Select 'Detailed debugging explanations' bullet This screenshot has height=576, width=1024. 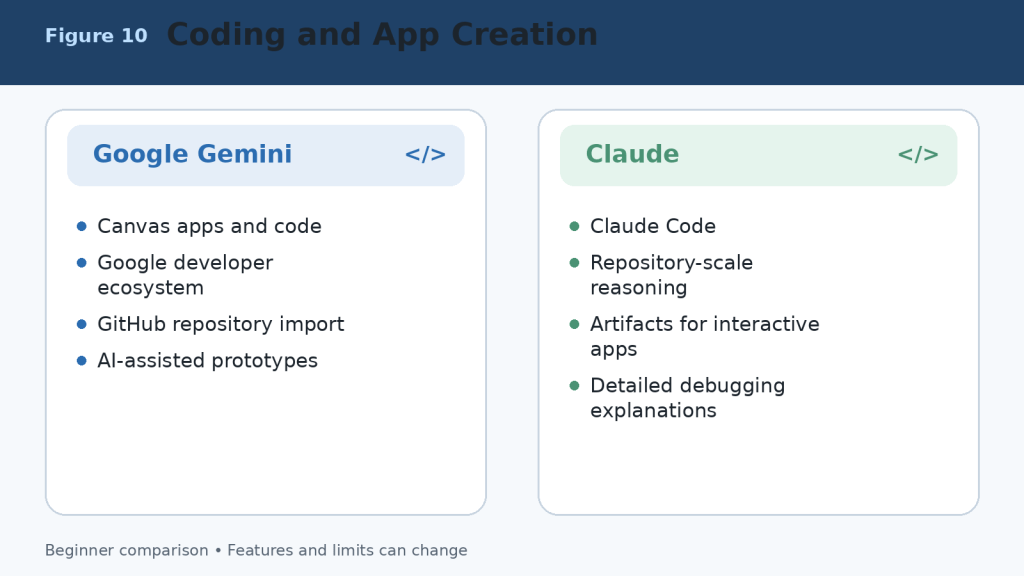click(687, 398)
